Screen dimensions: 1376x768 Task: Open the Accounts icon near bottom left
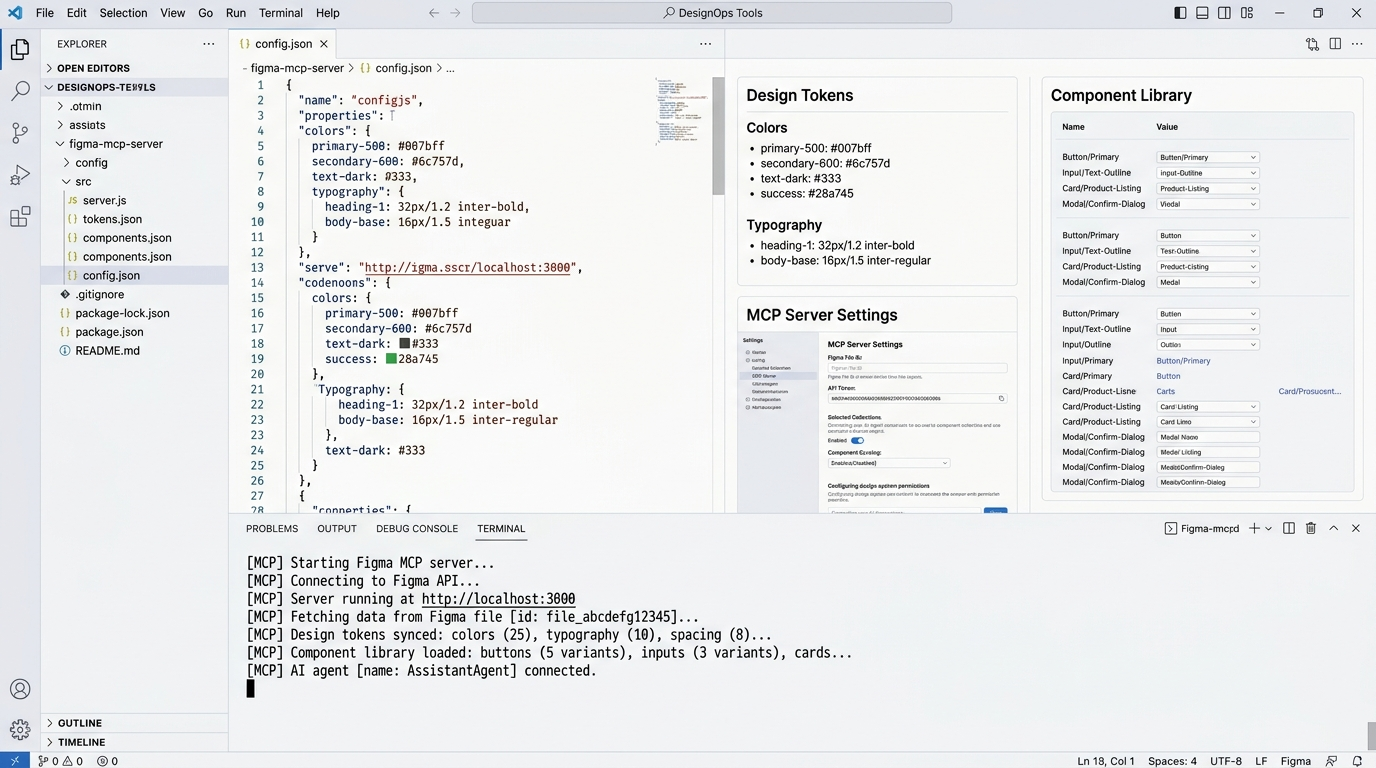pyautogui.click(x=20, y=688)
